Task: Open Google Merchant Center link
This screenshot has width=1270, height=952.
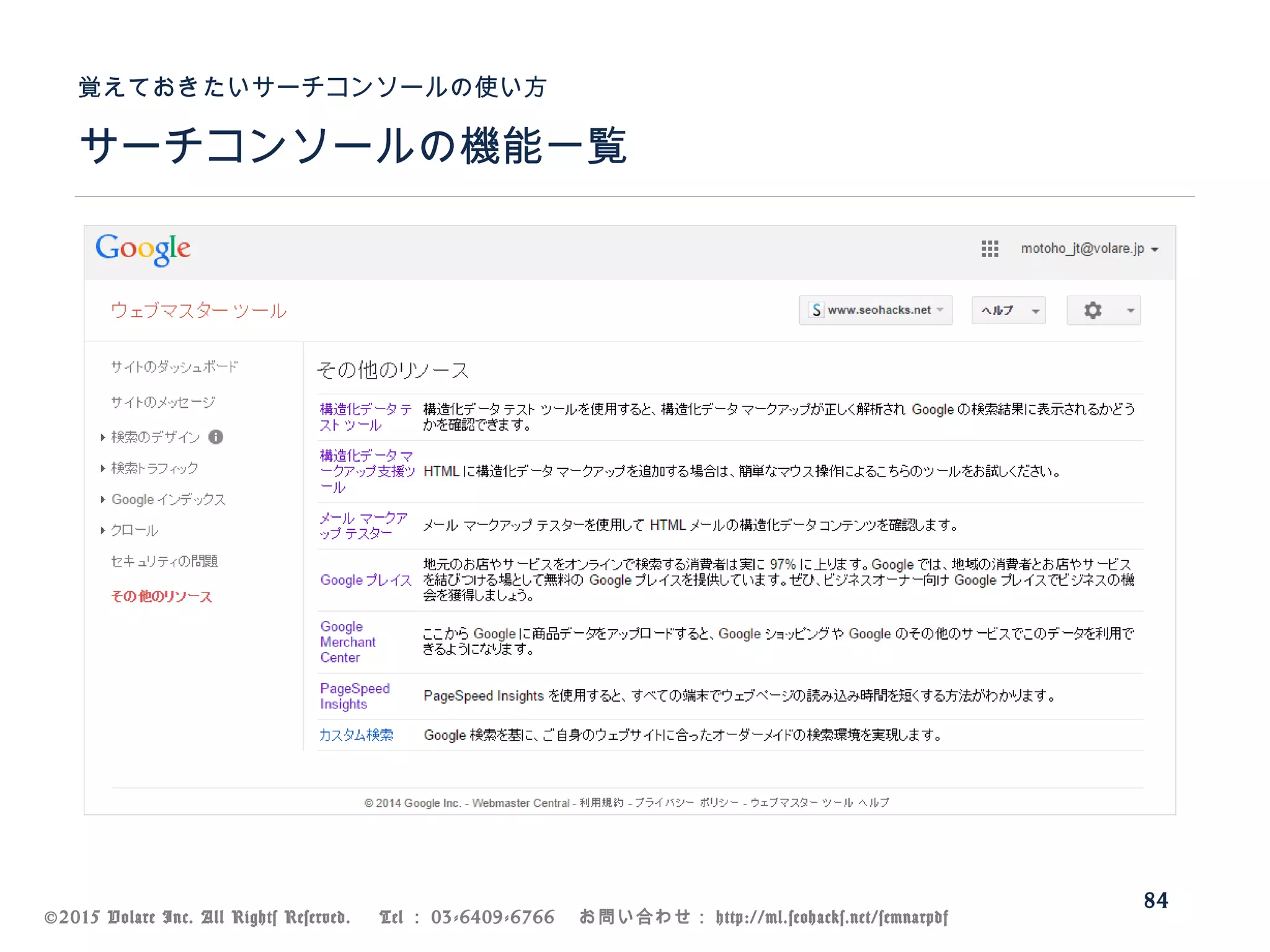Action: pyautogui.click(x=348, y=642)
